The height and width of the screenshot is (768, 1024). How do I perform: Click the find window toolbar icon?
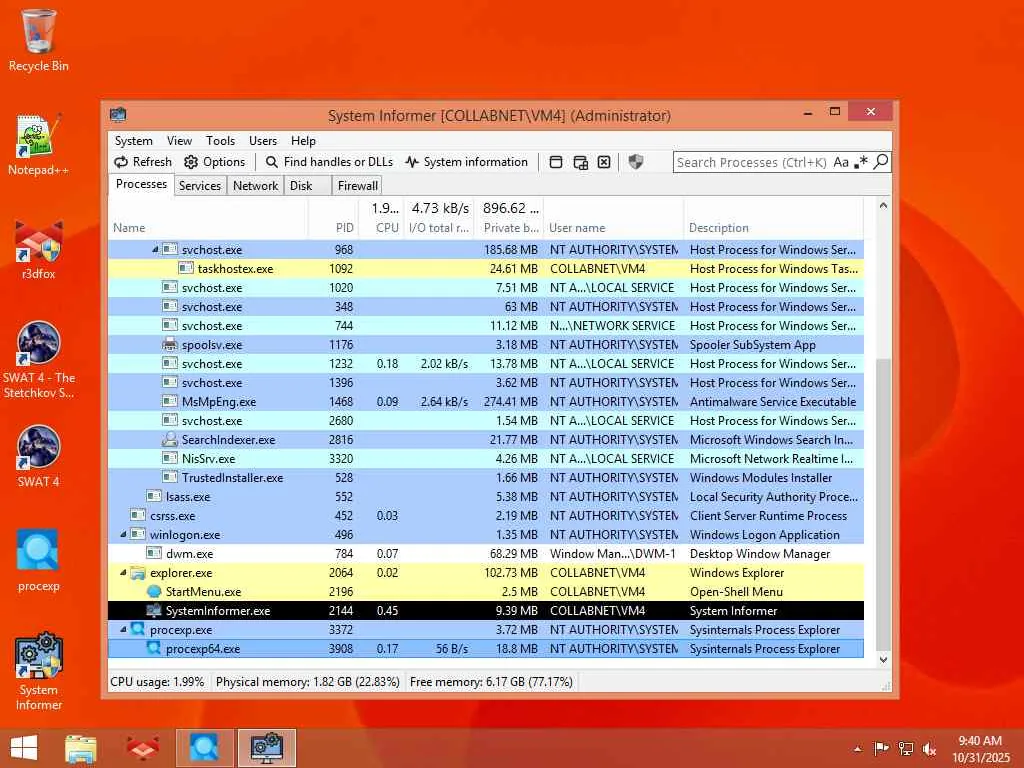pyautogui.click(x=556, y=162)
